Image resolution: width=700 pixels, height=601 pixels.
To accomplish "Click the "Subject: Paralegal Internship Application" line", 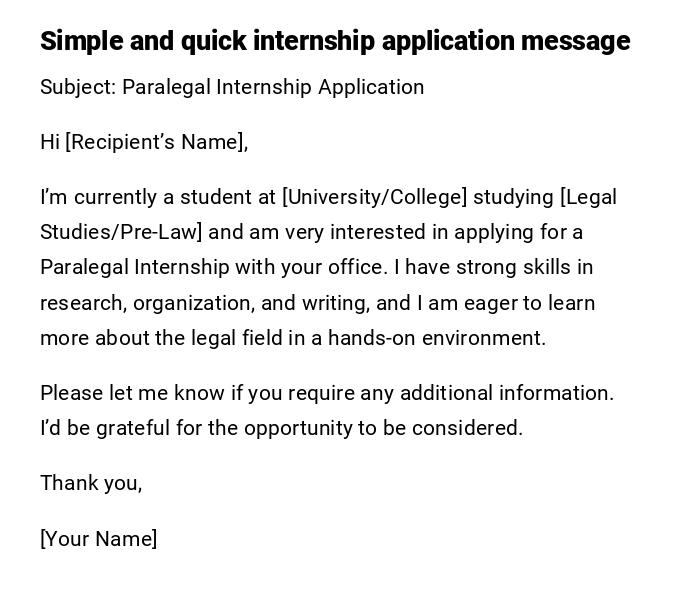I will (x=232, y=87).
